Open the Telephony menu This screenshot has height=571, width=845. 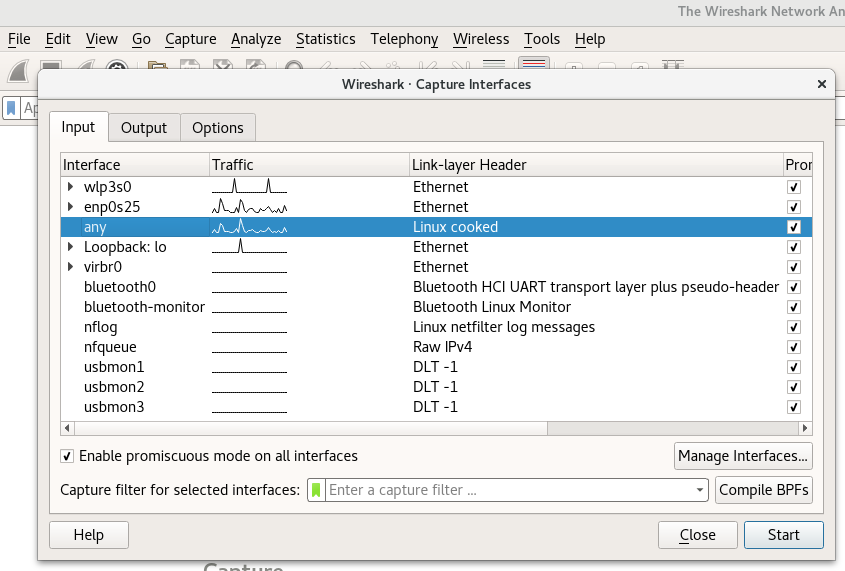(x=404, y=39)
